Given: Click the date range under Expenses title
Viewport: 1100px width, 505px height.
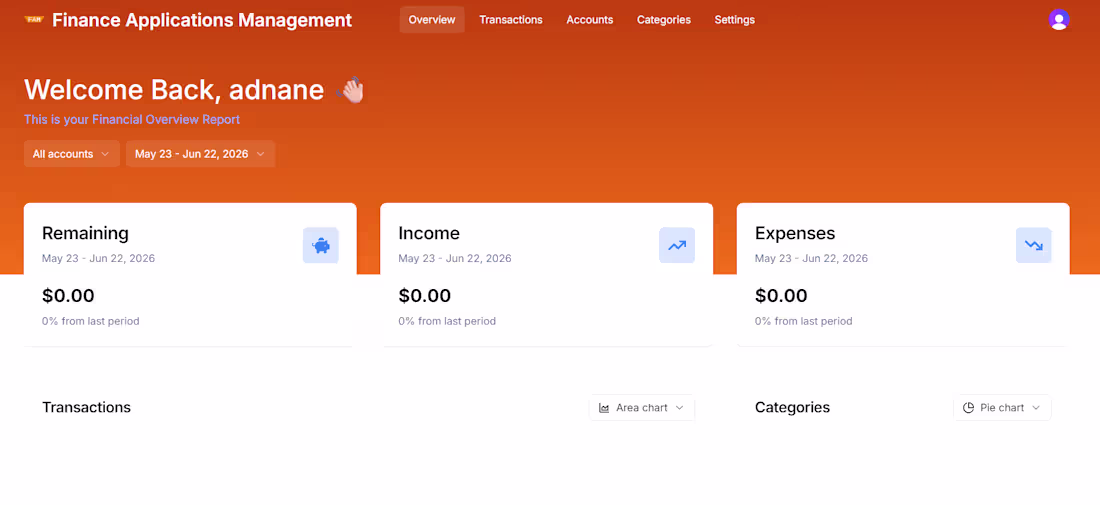Looking at the screenshot, I should click(x=811, y=258).
